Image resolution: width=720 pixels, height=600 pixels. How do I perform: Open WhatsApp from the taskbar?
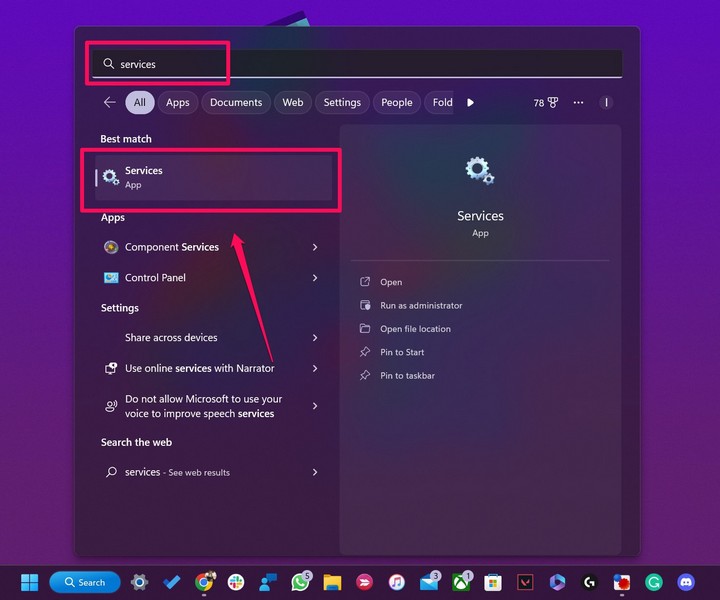click(x=301, y=583)
